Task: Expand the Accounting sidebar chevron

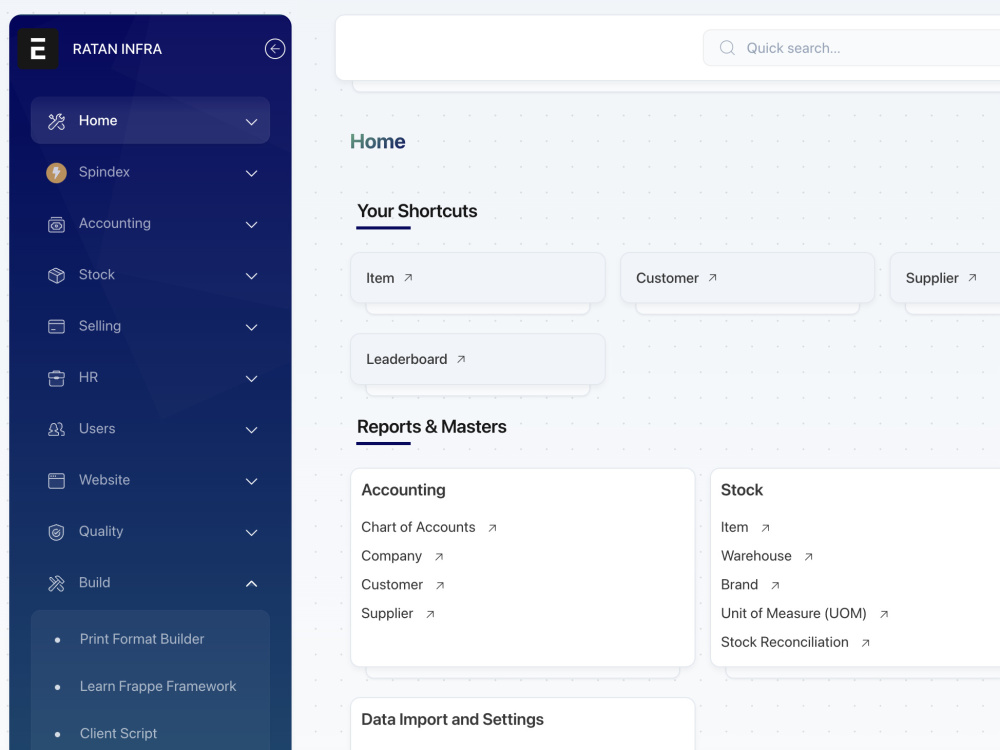Action: (x=252, y=224)
